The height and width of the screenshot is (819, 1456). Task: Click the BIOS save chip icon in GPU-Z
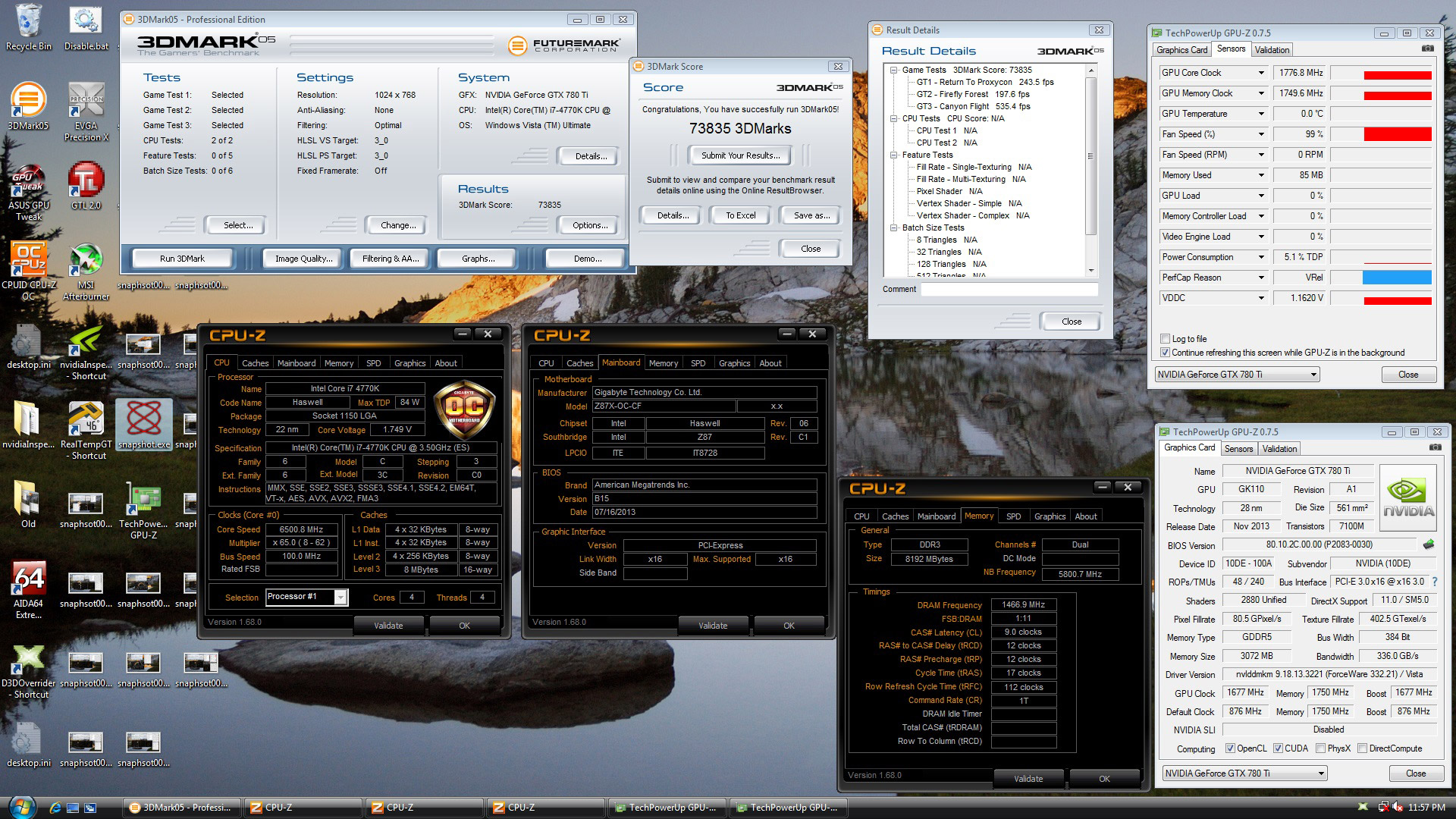click(x=1429, y=544)
